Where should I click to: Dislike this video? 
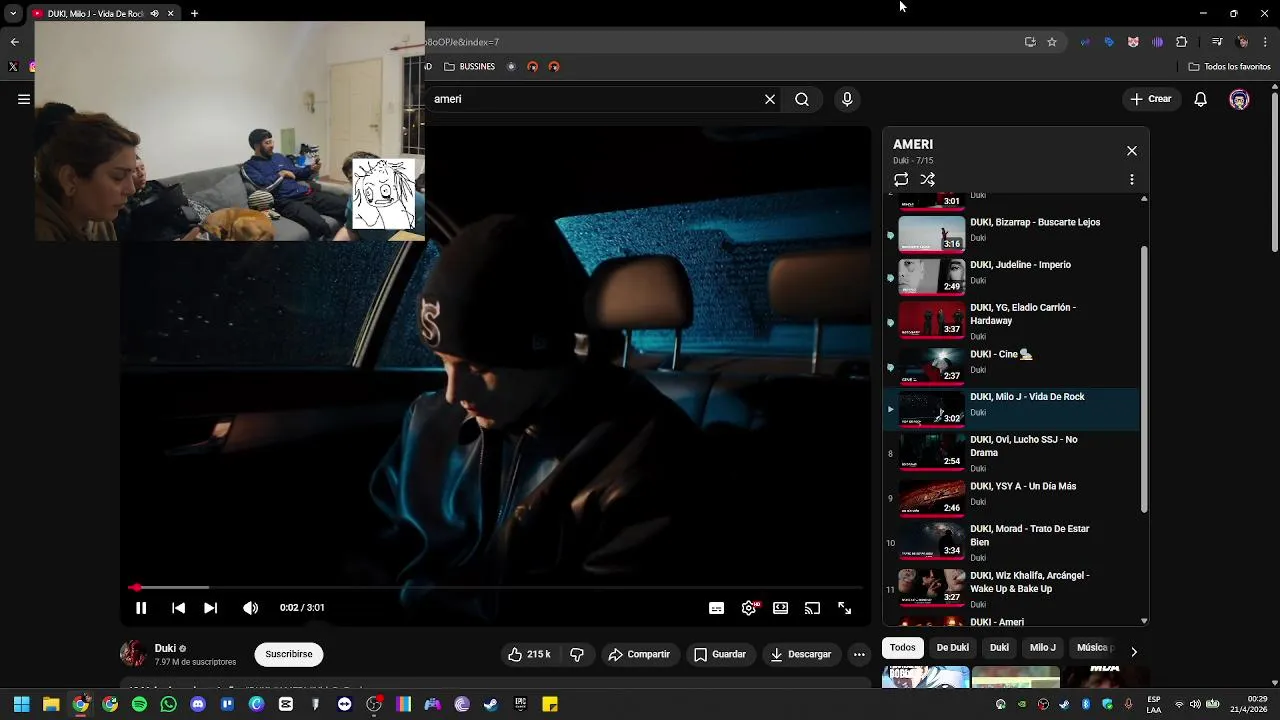click(577, 654)
